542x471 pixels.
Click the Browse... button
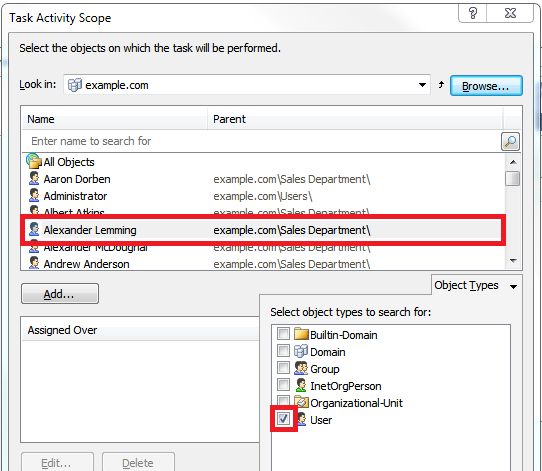coord(486,86)
